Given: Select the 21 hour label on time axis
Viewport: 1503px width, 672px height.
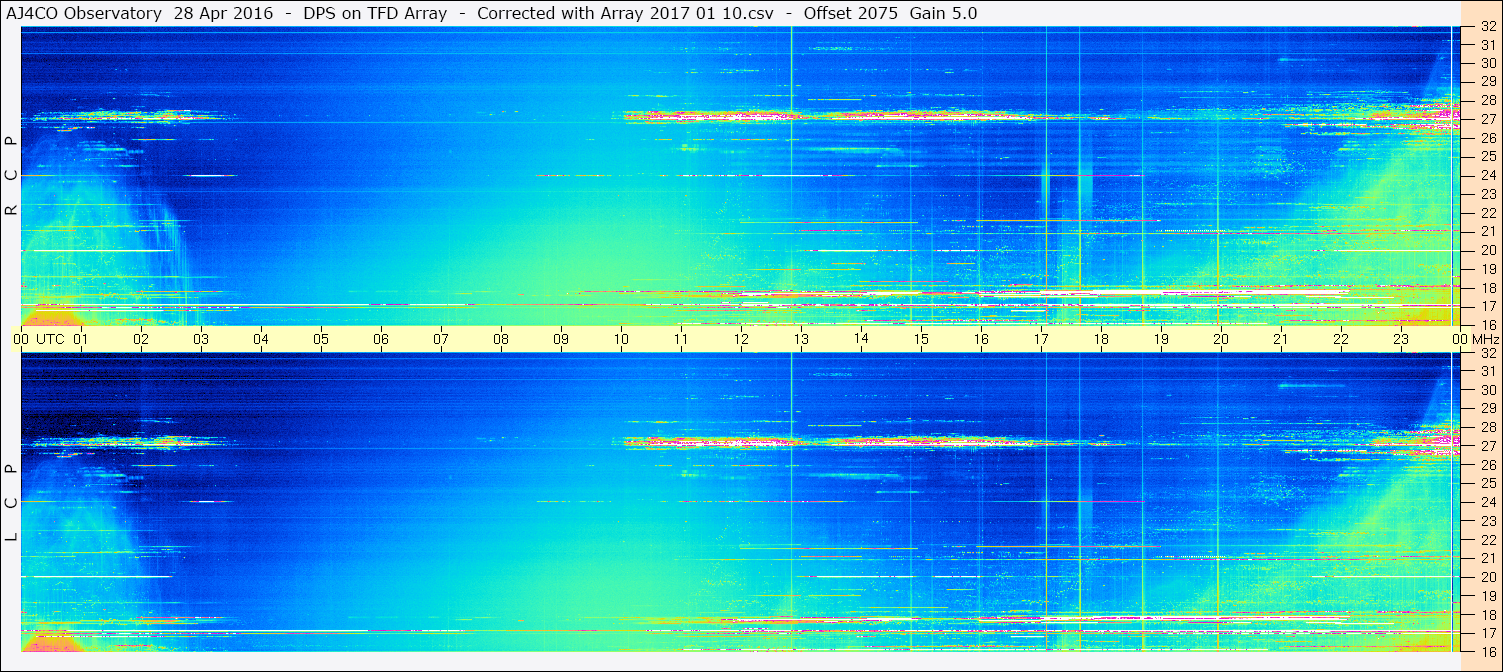Looking at the screenshot, I should point(1280,339).
